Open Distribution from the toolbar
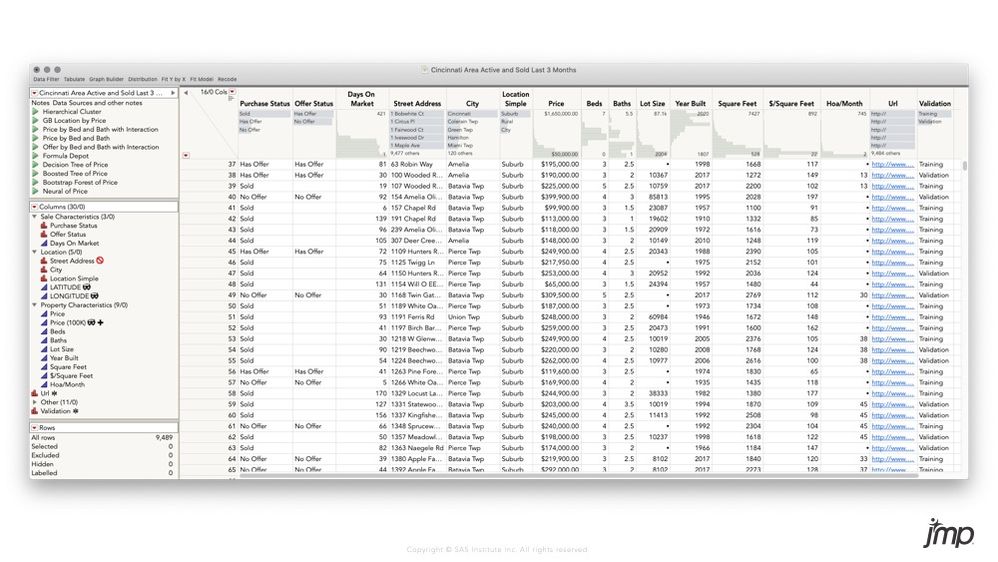Screen dimensions: 998x562 (x=143, y=80)
